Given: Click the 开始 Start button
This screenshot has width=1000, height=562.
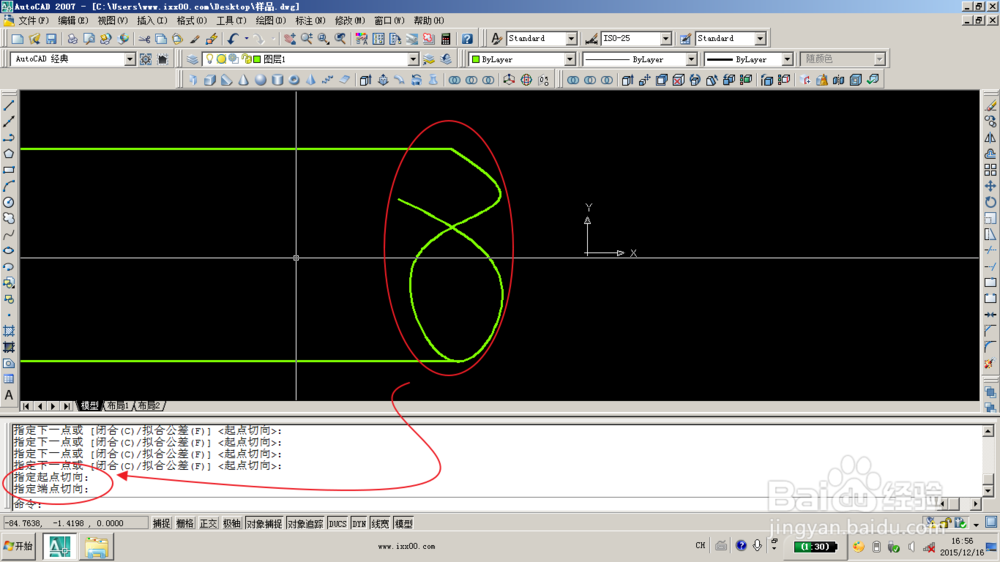Looking at the screenshot, I should click(x=18, y=546).
